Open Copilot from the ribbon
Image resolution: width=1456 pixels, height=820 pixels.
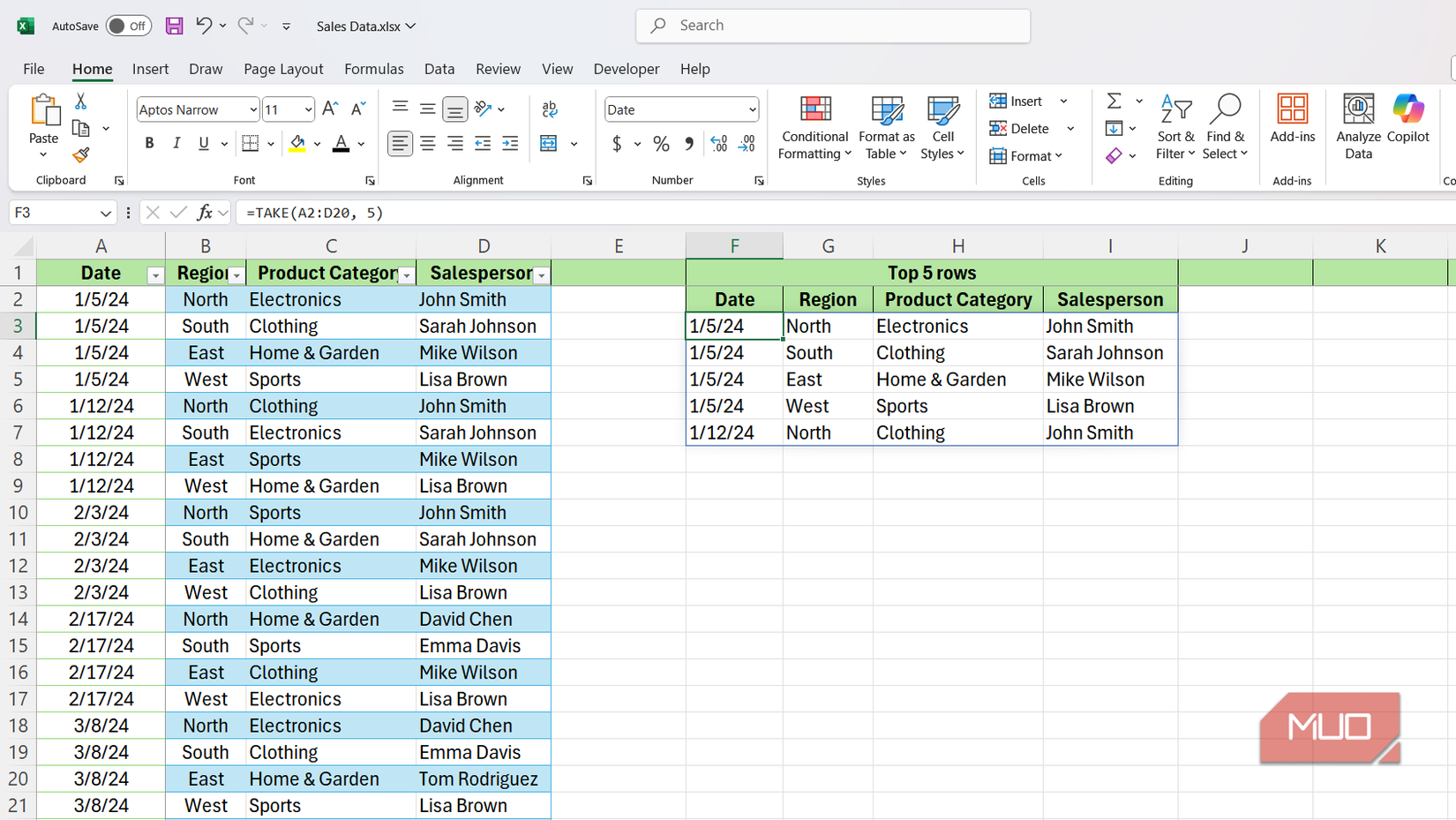pos(1408,118)
